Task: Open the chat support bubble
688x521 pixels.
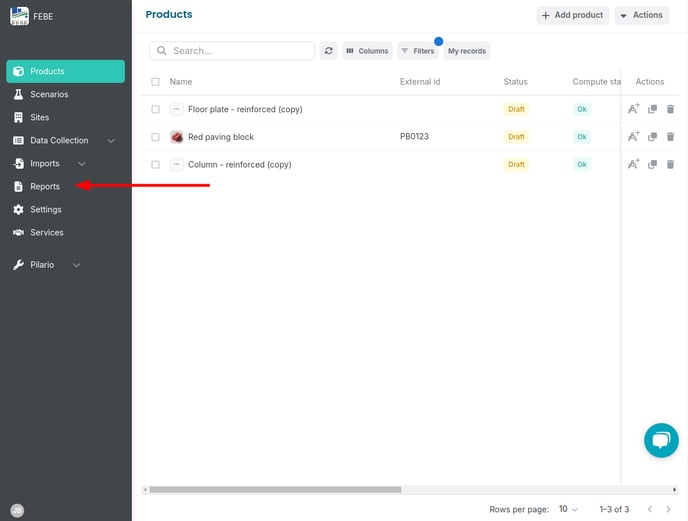Action: [x=661, y=440]
